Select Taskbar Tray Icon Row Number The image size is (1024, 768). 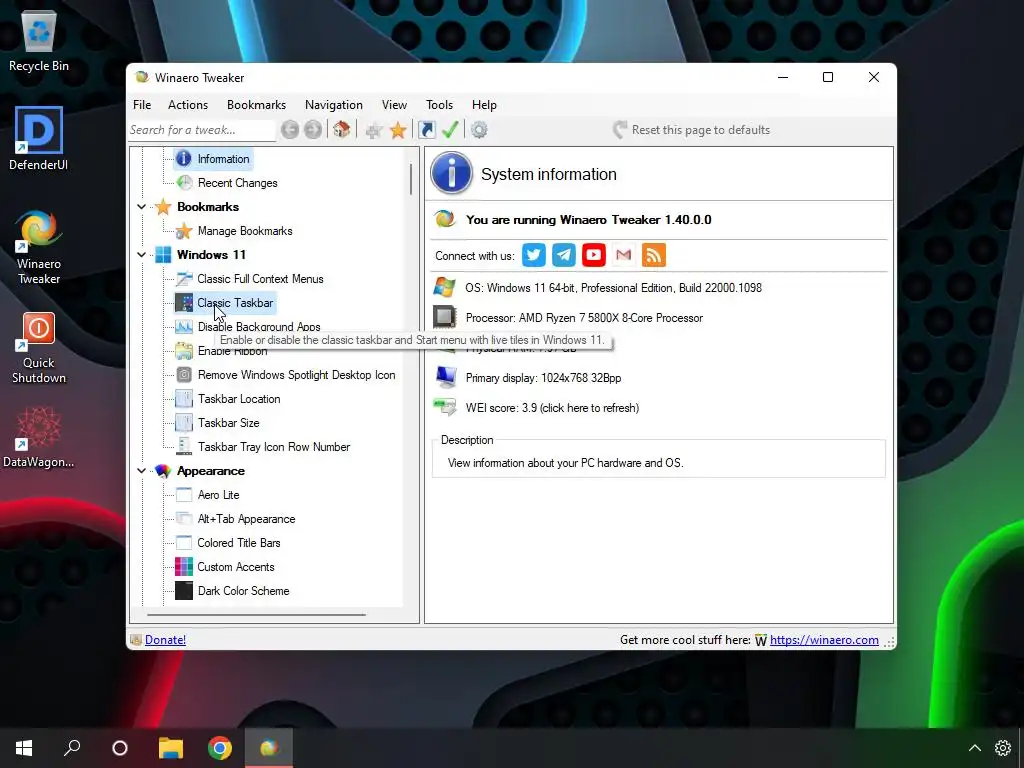tap(274, 447)
